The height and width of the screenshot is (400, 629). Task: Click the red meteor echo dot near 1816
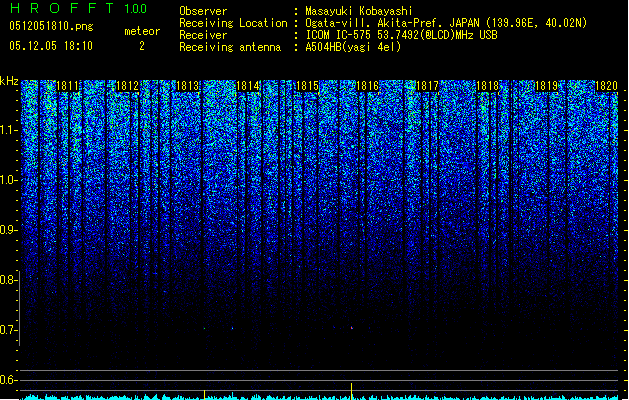point(352,328)
